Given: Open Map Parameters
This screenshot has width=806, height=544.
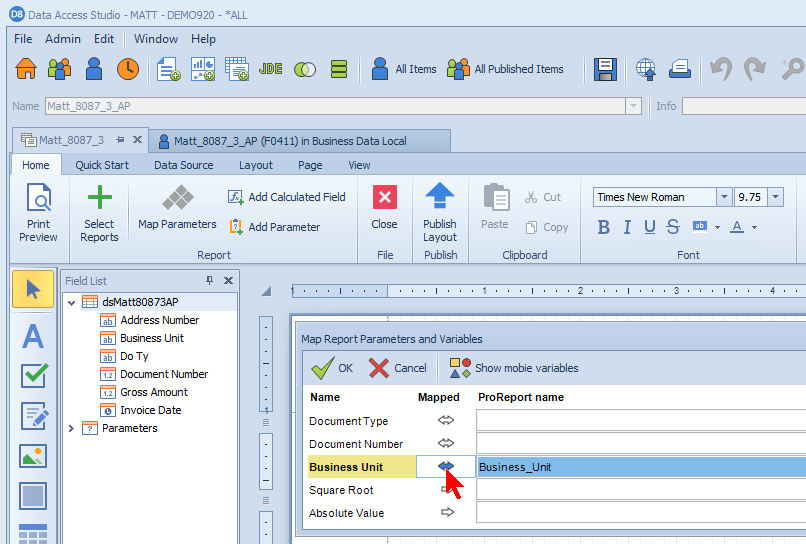Looking at the screenshot, I should pyautogui.click(x=177, y=208).
